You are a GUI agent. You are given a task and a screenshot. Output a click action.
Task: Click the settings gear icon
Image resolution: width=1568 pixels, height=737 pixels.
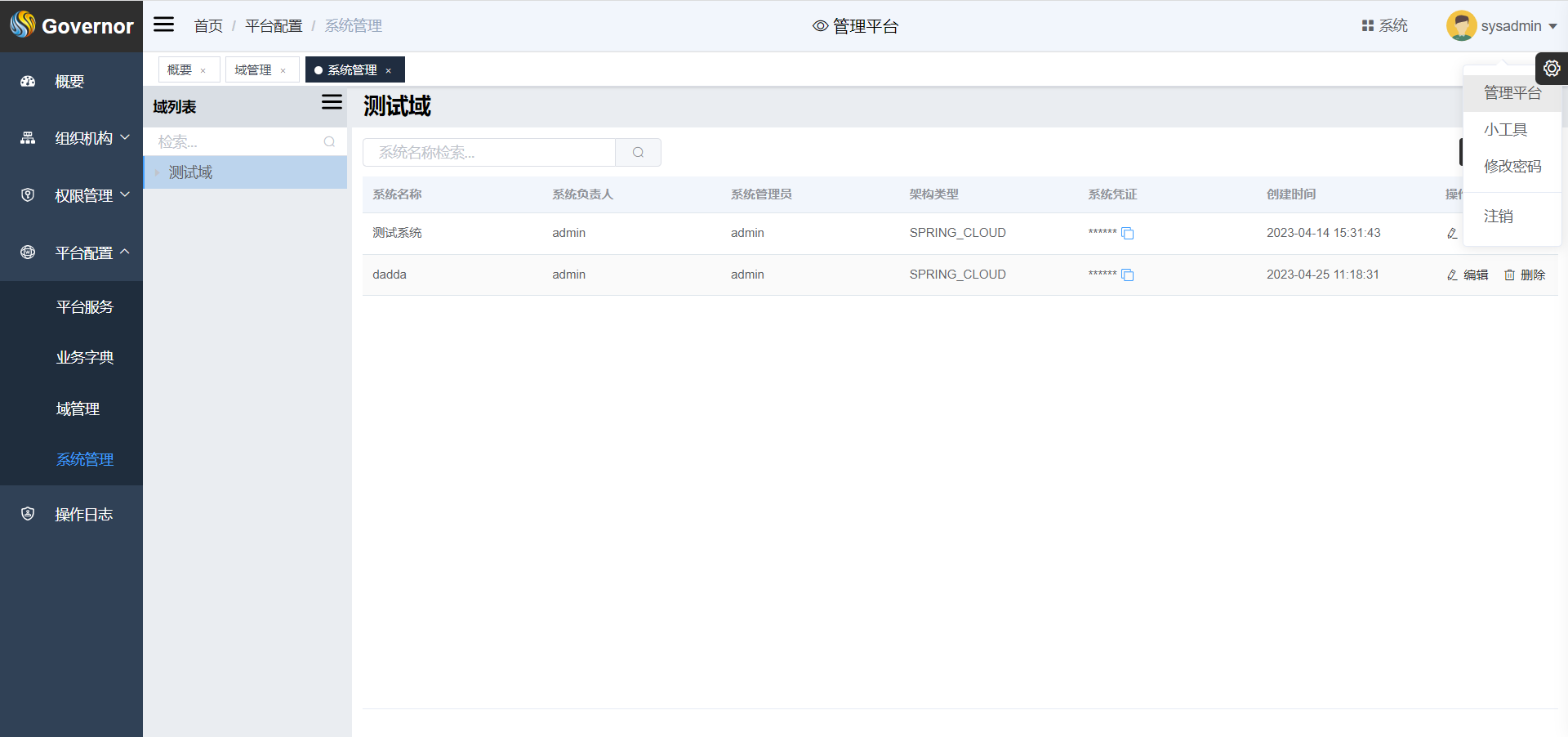point(1552,69)
